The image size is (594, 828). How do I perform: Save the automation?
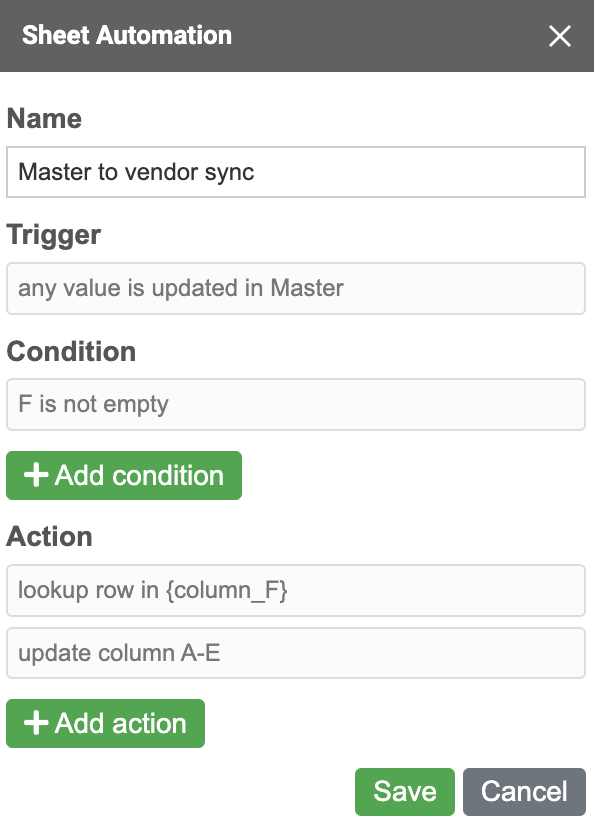405,792
